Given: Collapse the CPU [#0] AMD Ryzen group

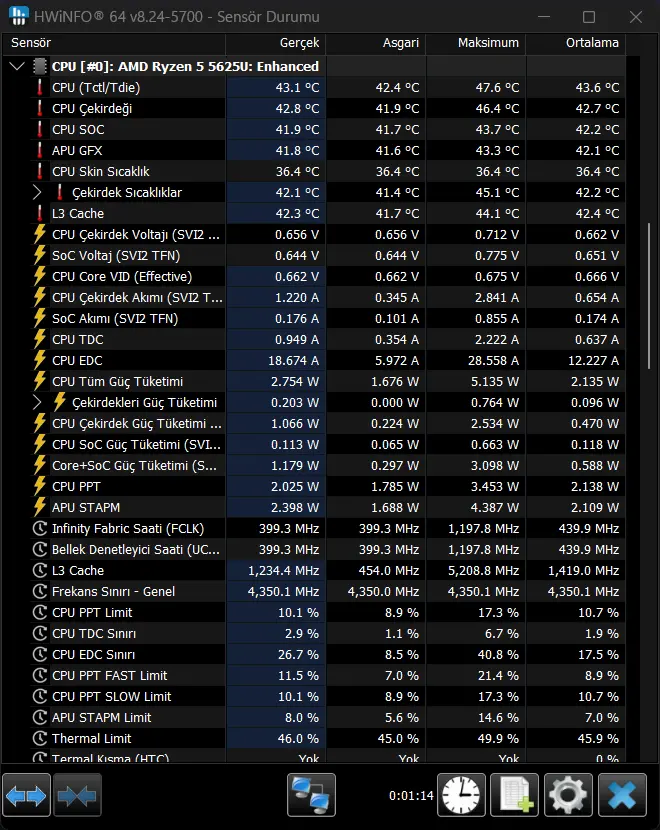Looking at the screenshot, I should click(17, 66).
